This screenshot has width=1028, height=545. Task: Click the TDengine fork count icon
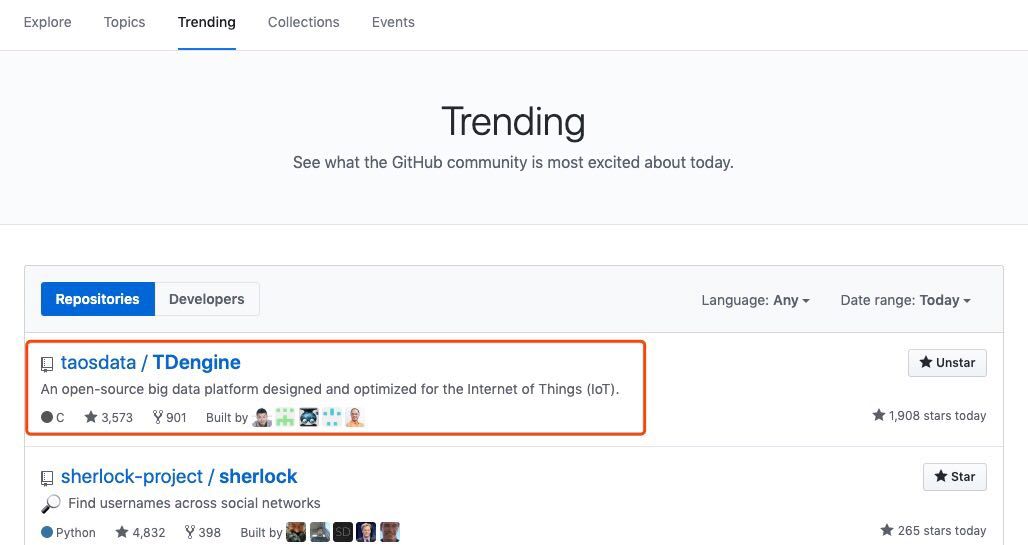(158, 417)
